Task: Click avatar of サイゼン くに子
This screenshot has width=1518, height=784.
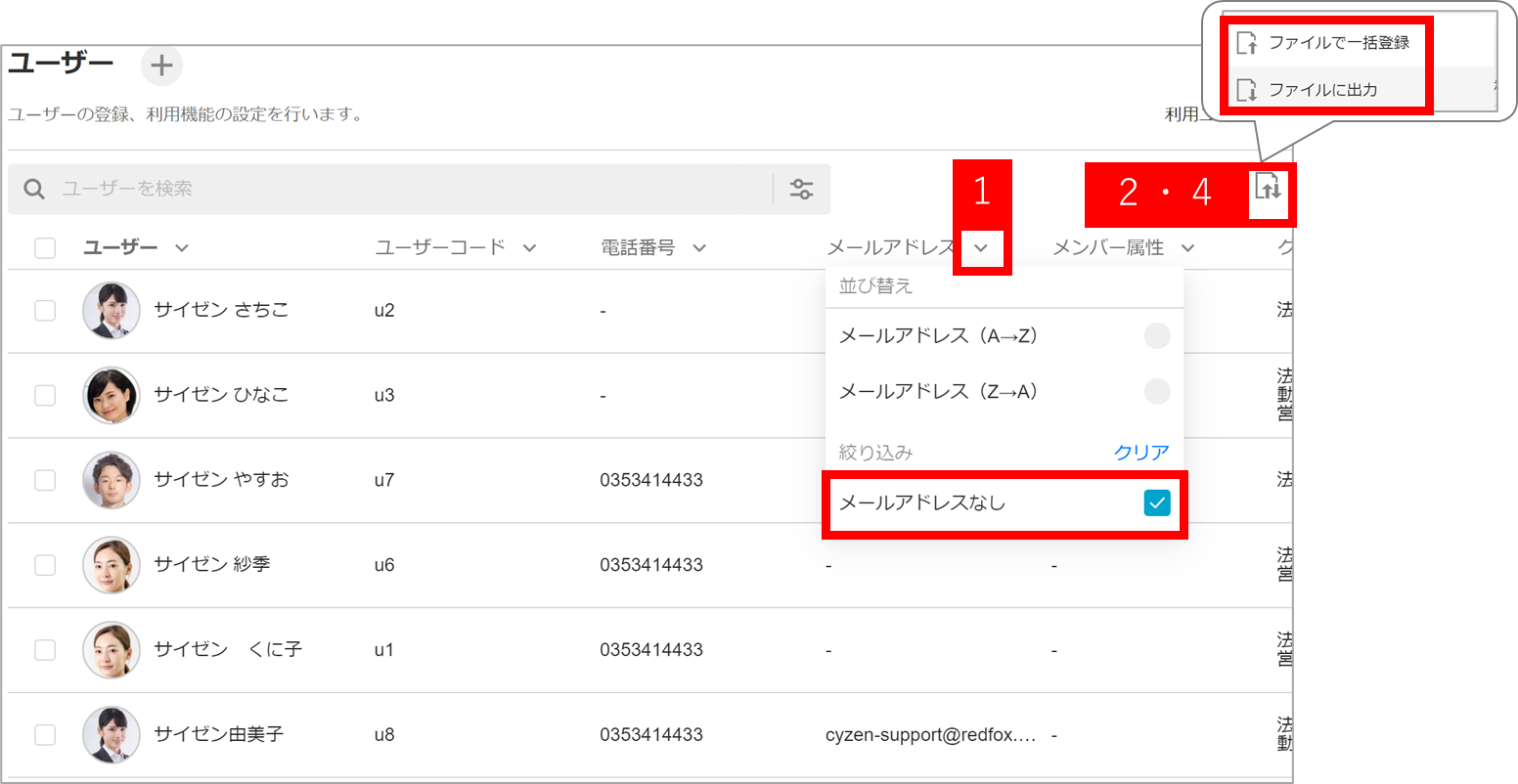Action: click(112, 650)
